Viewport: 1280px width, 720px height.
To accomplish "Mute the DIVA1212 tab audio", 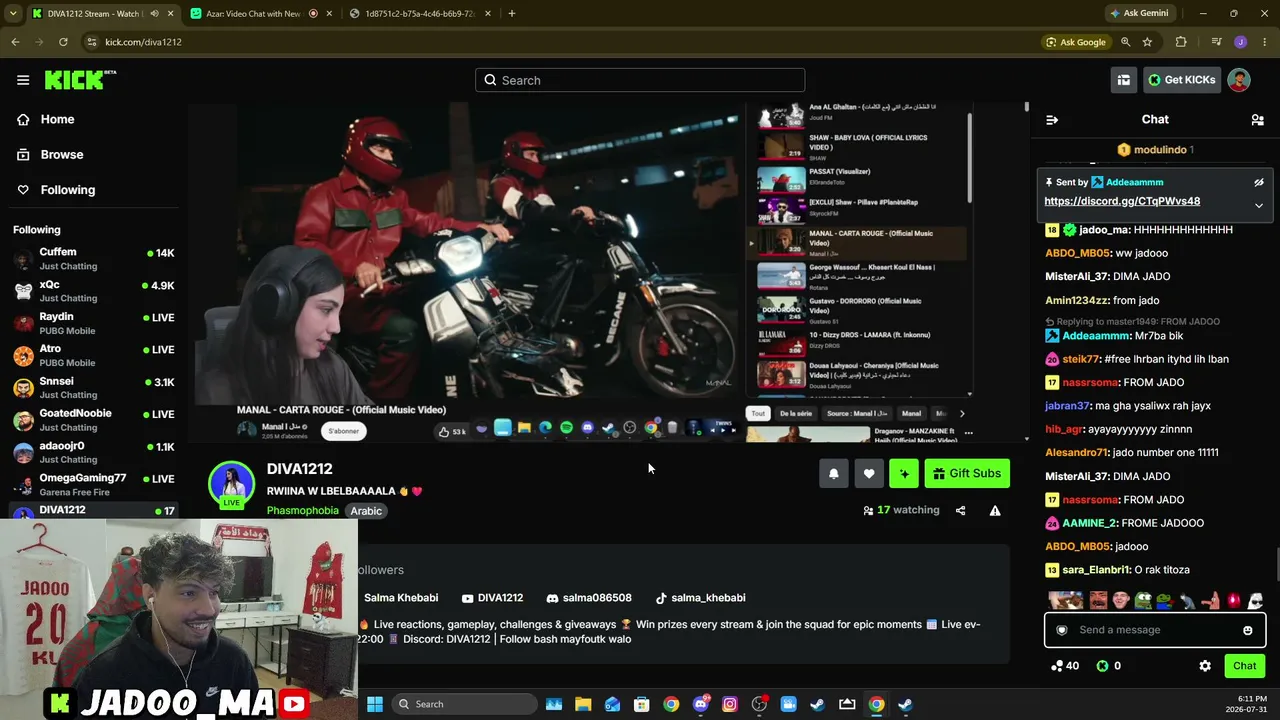I will pyautogui.click(x=154, y=14).
